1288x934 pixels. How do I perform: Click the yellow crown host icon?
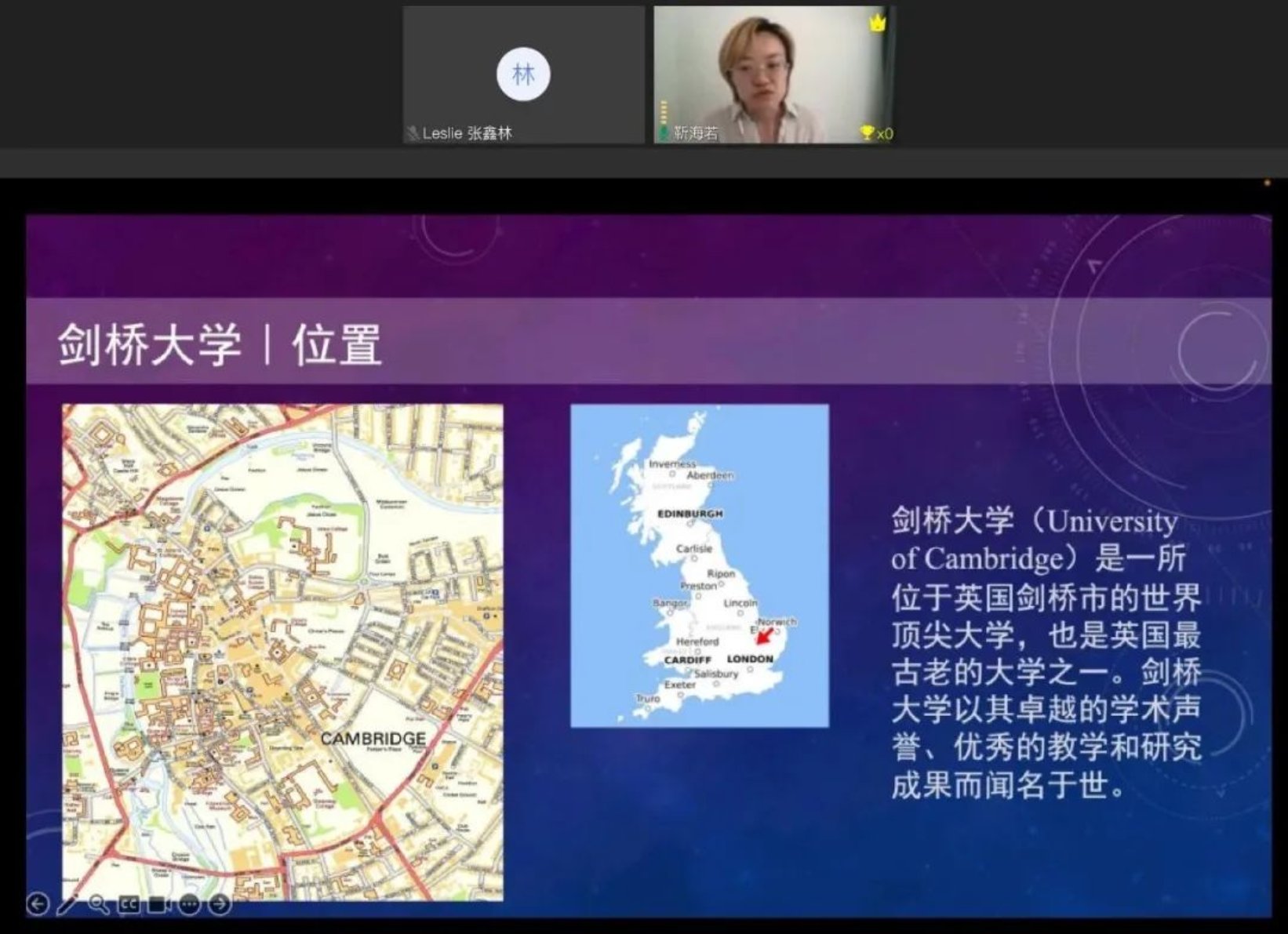(877, 23)
